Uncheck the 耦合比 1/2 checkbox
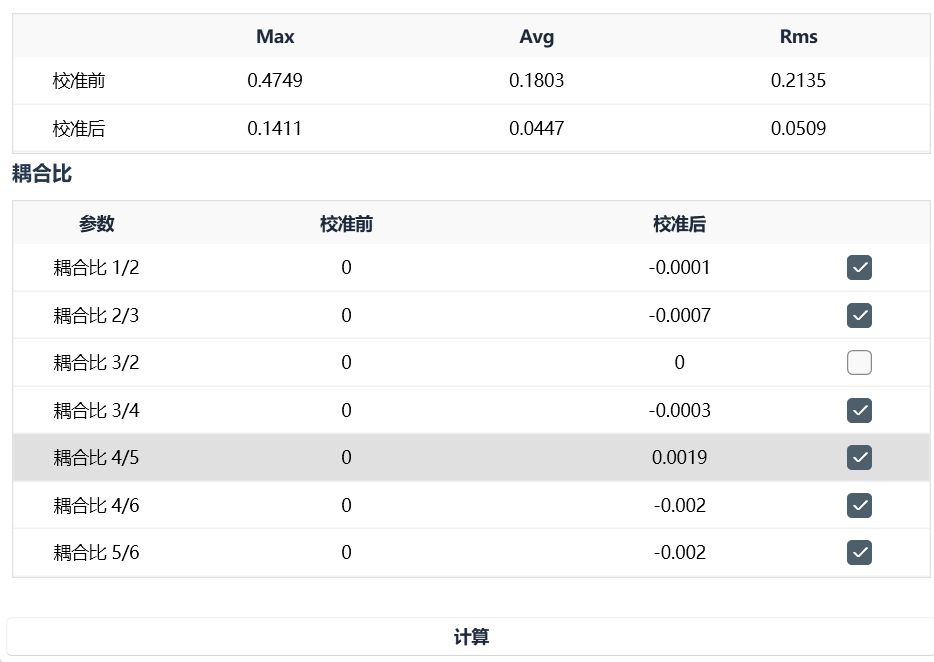 (859, 268)
